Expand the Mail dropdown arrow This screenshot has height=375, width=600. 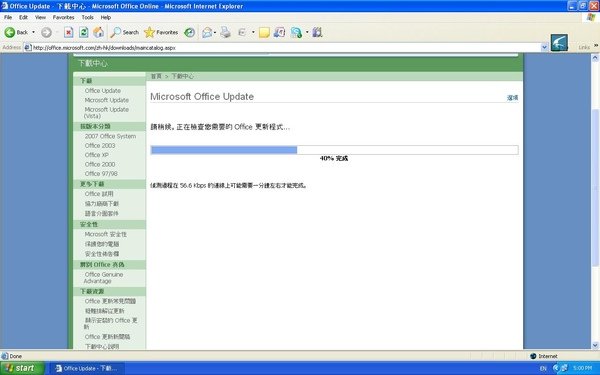[x=215, y=33]
